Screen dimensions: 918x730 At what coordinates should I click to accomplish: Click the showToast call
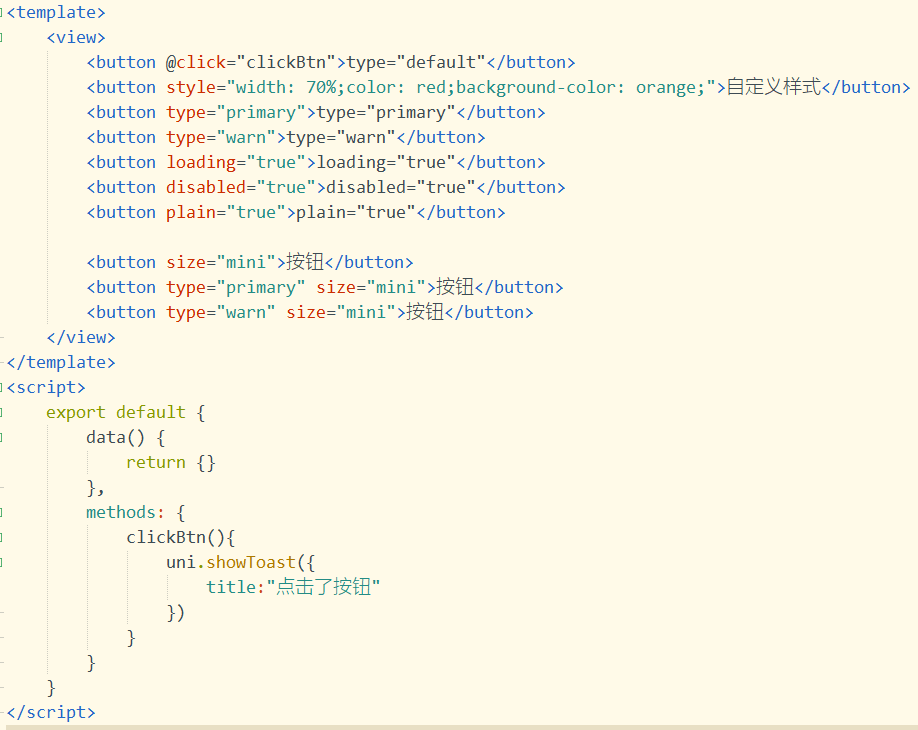251,563
